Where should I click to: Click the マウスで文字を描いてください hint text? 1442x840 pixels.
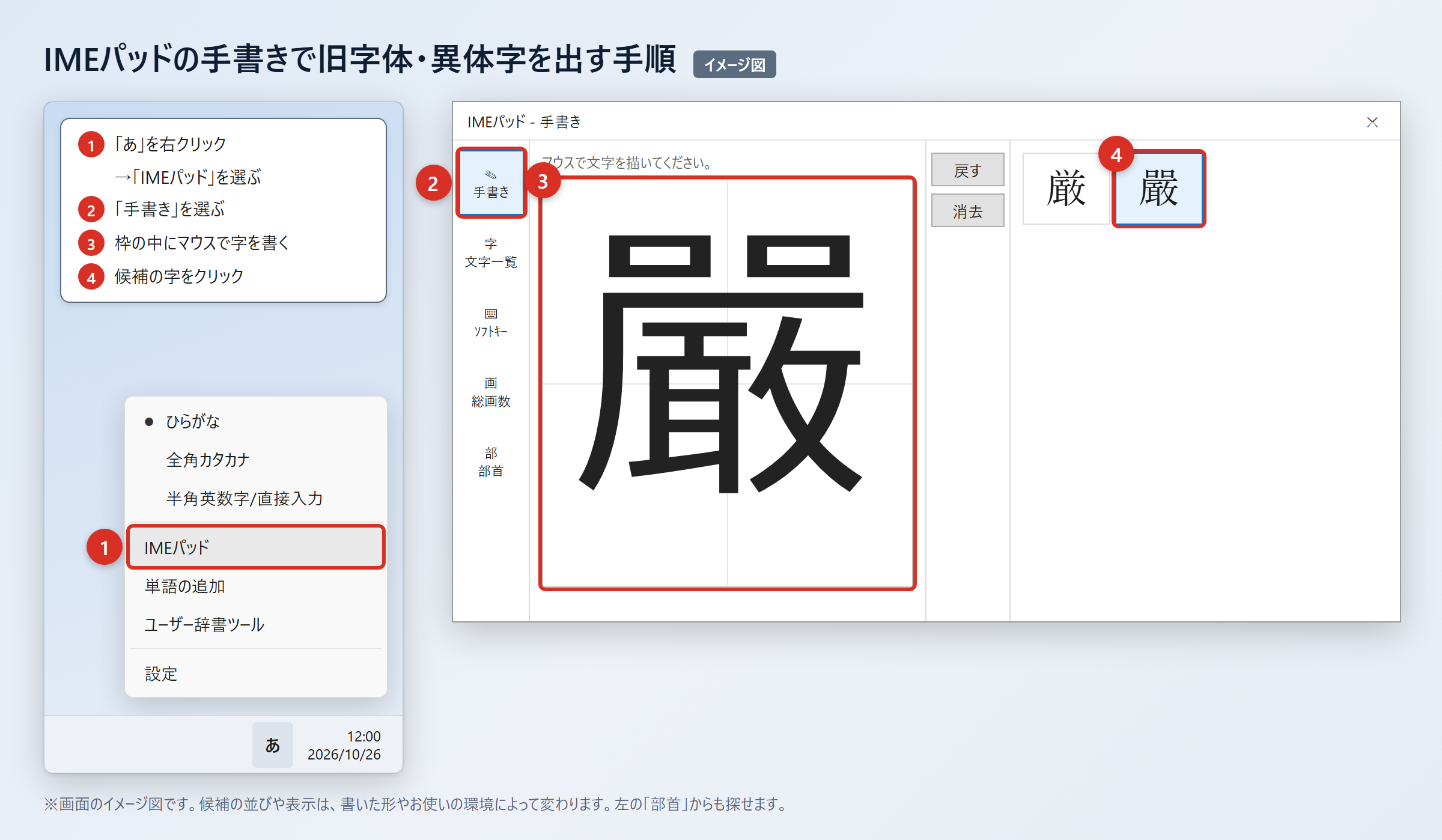click(627, 163)
